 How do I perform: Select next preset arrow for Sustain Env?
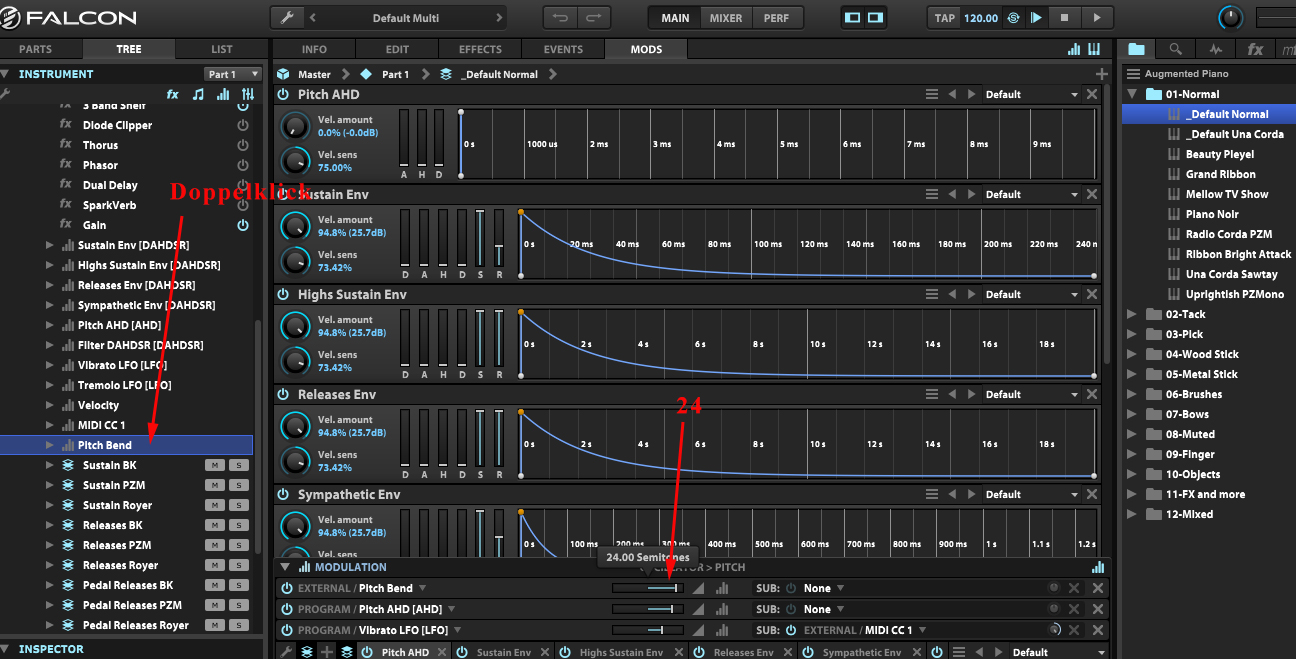click(x=969, y=194)
